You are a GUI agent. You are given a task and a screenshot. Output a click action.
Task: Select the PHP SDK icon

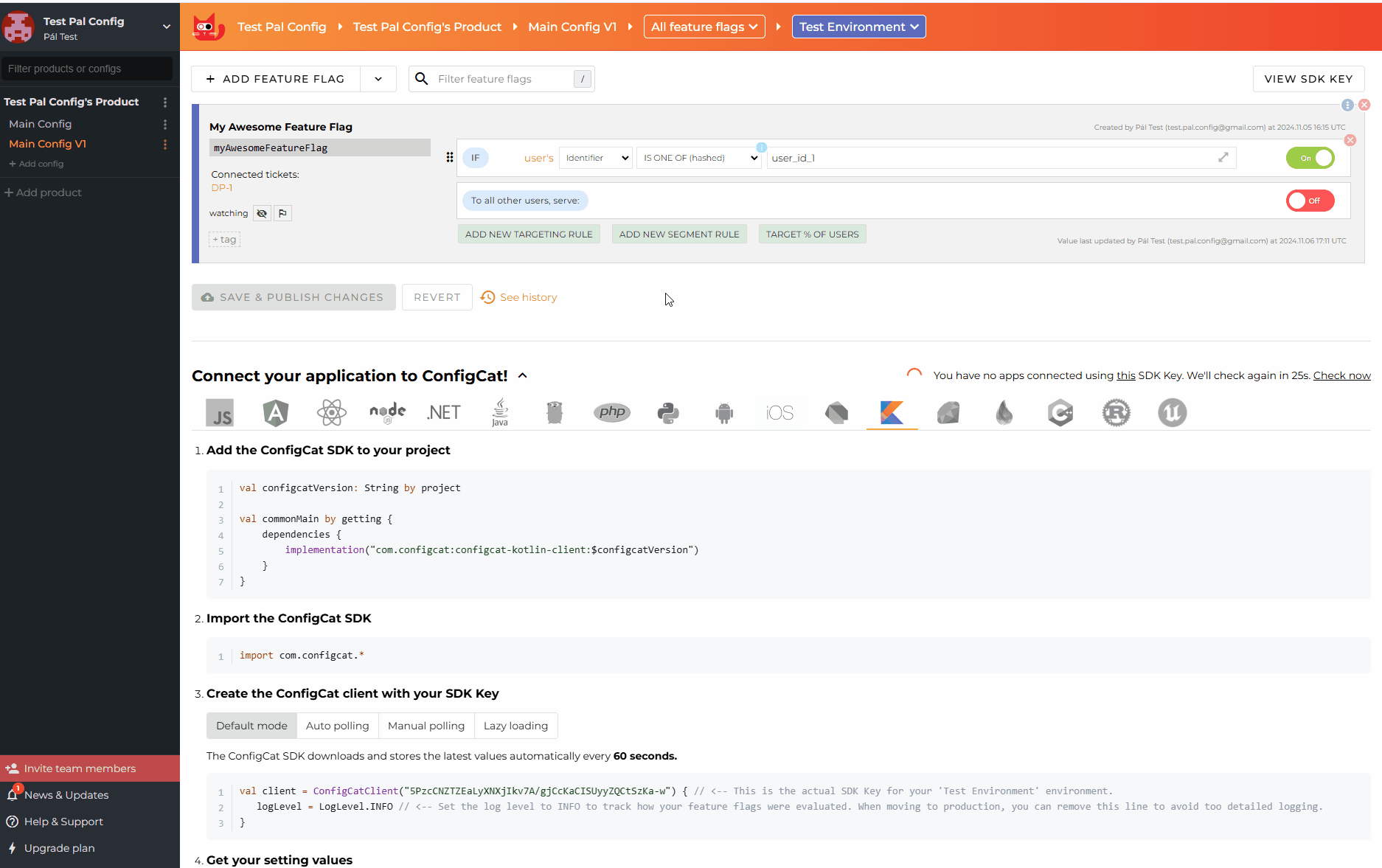click(x=611, y=412)
